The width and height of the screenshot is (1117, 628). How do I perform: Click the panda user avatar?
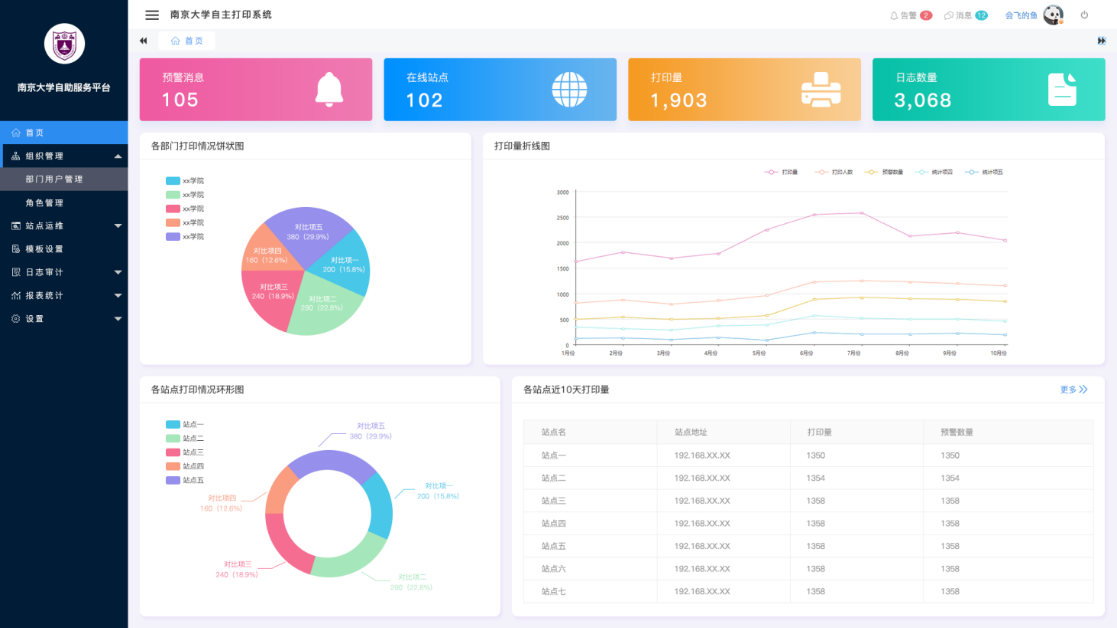click(1053, 15)
